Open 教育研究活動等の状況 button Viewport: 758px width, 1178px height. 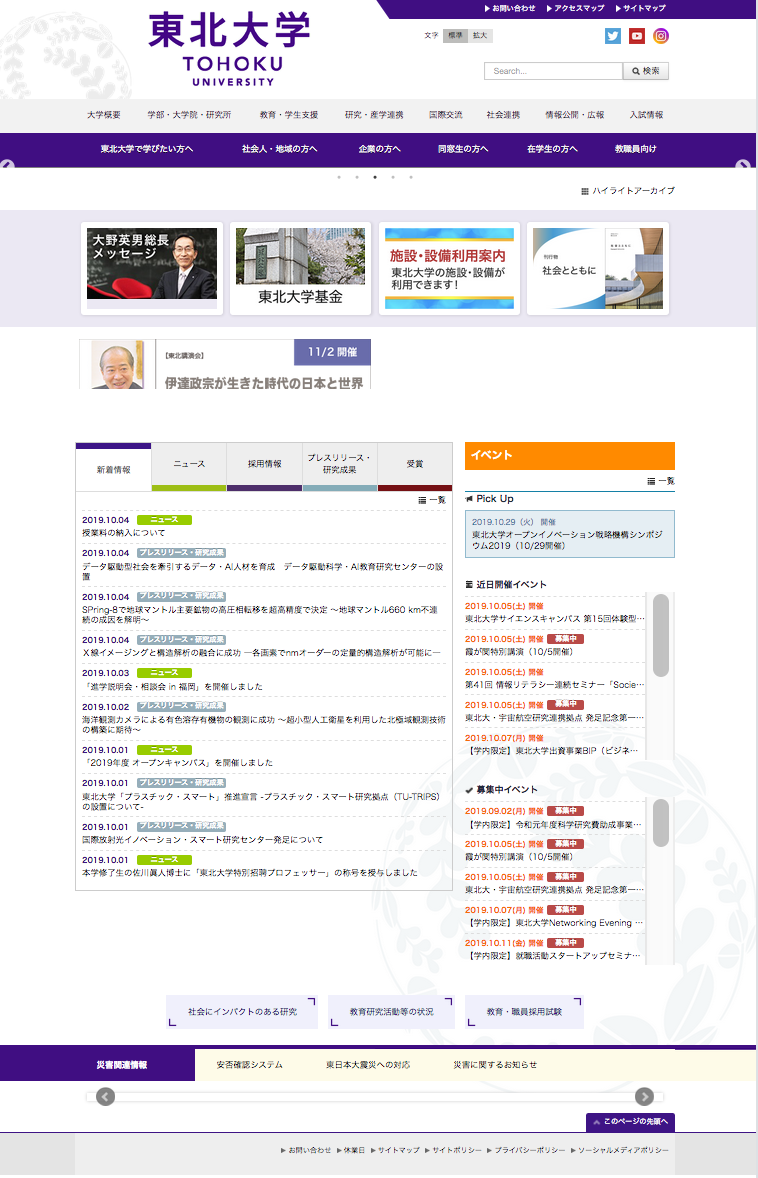point(391,1012)
